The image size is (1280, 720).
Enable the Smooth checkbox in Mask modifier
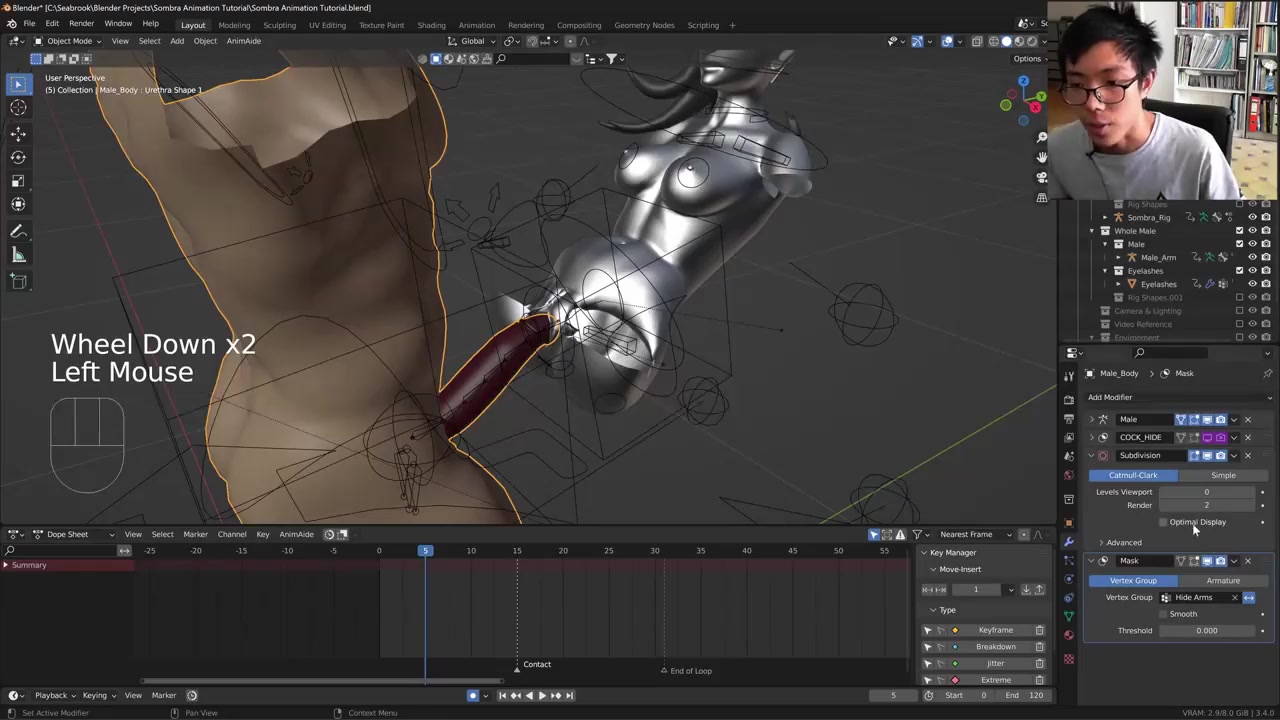pos(1163,614)
